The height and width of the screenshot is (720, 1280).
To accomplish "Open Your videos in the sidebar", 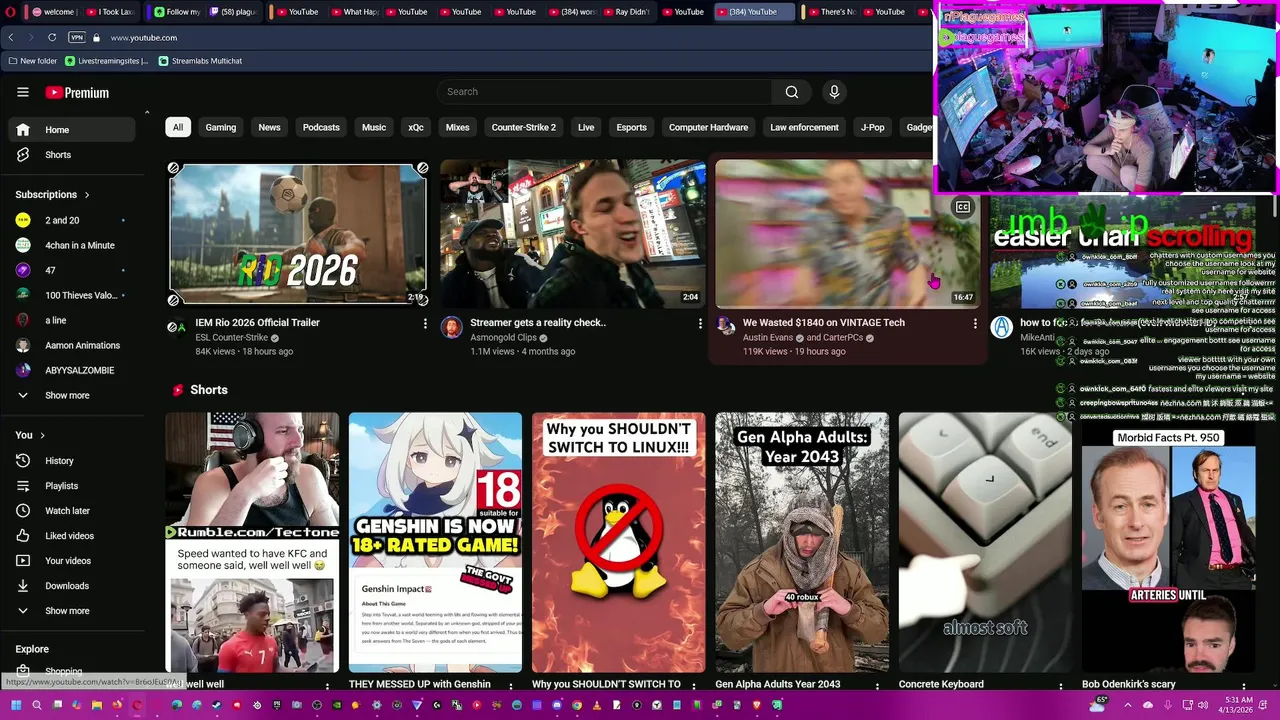I will [71, 561].
